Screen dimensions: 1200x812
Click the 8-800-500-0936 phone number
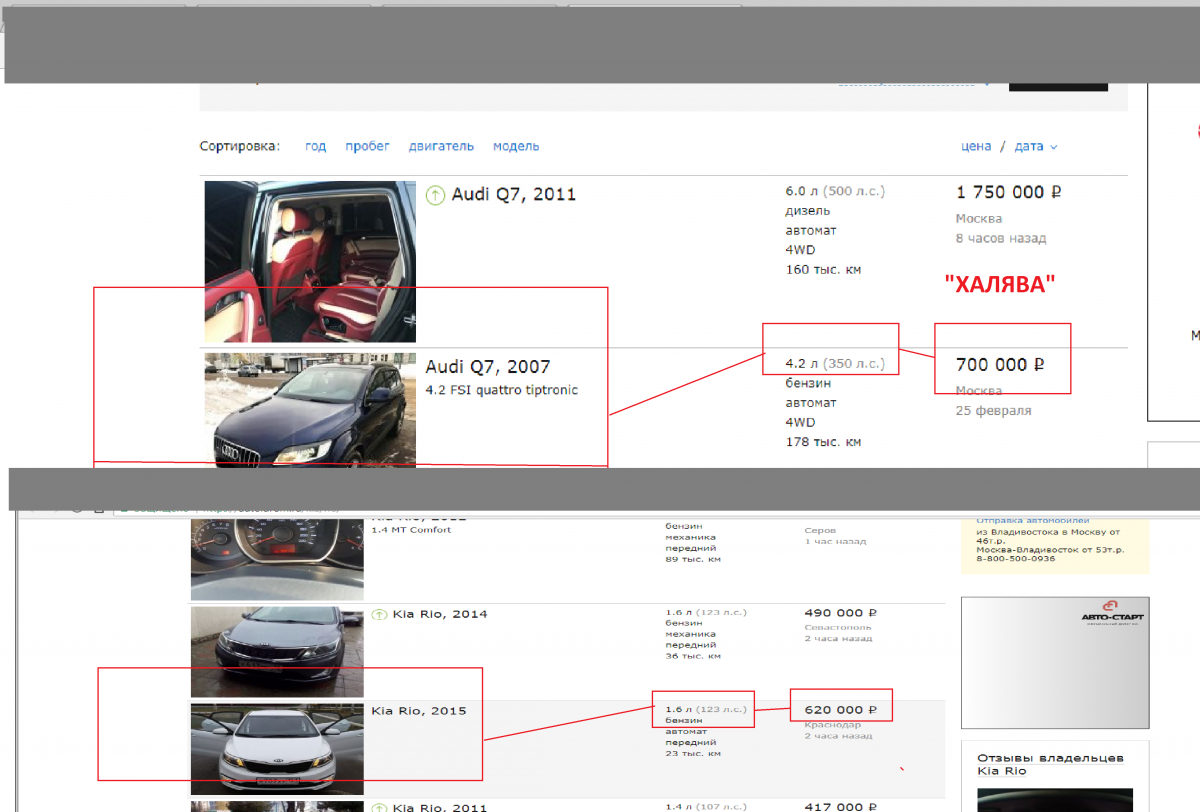[1016, 559]
